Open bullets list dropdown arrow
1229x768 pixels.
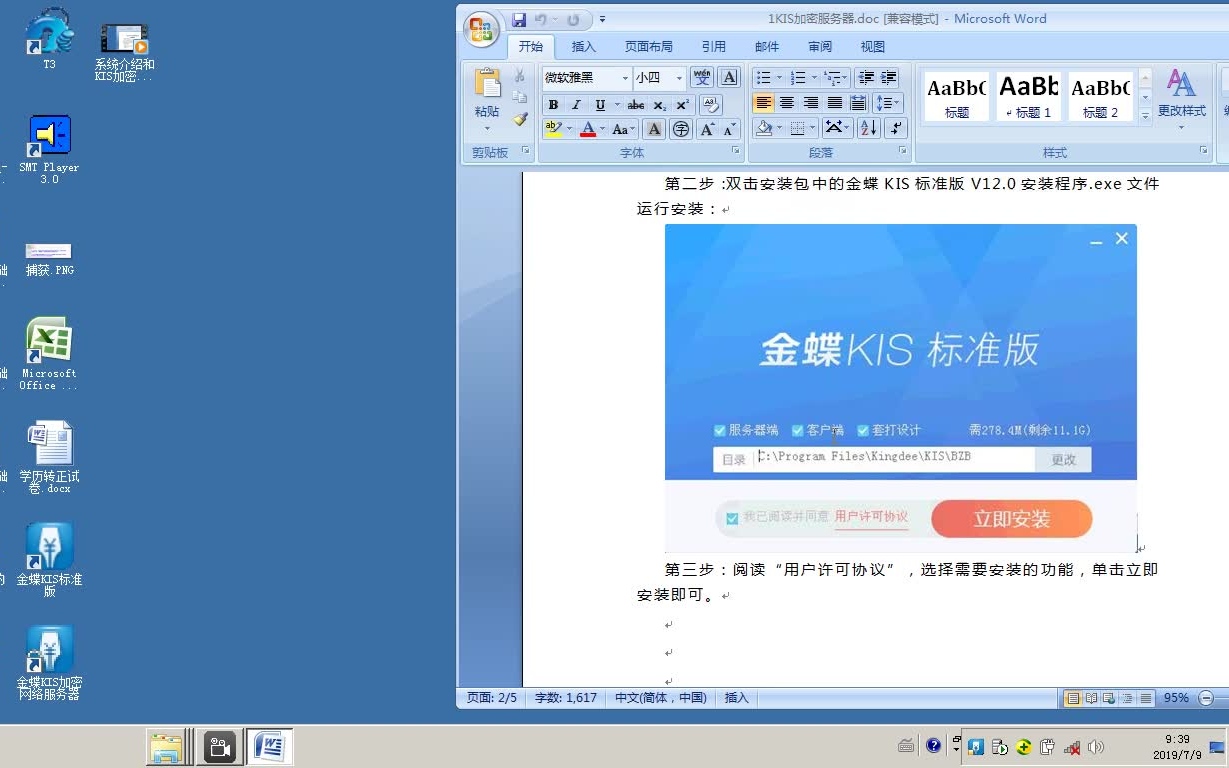click(778, 77)
